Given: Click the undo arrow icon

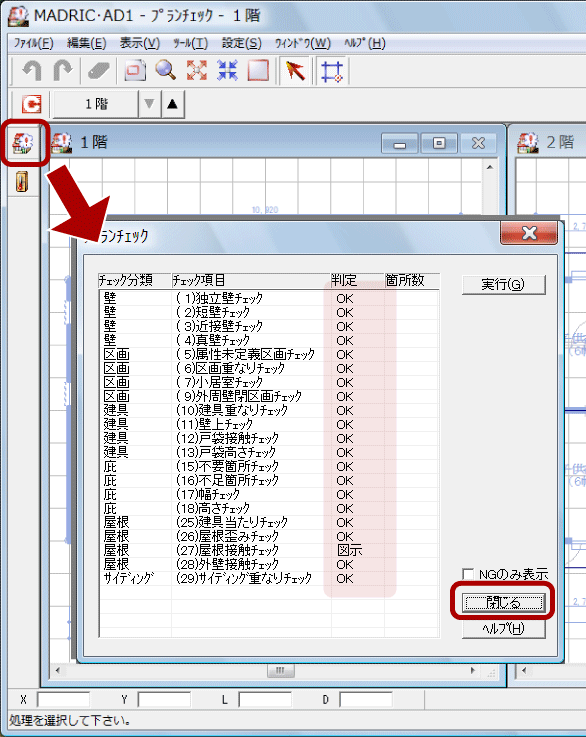Looking at the screenshot, I should tap(32, 71).
